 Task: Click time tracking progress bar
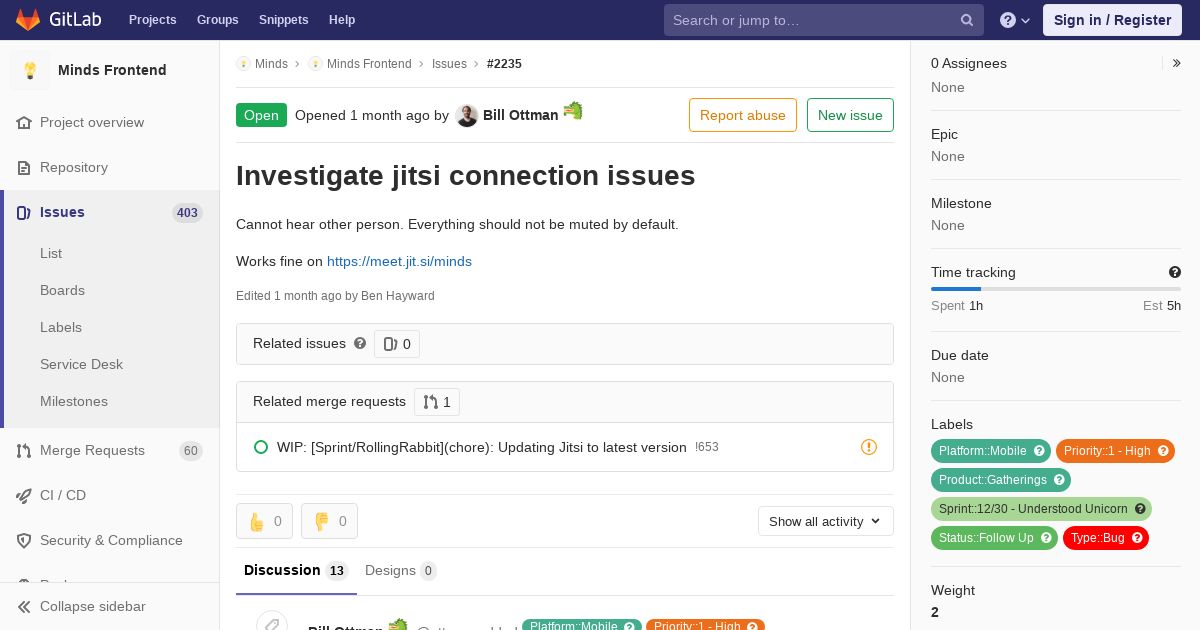(x=1056, y=289)
